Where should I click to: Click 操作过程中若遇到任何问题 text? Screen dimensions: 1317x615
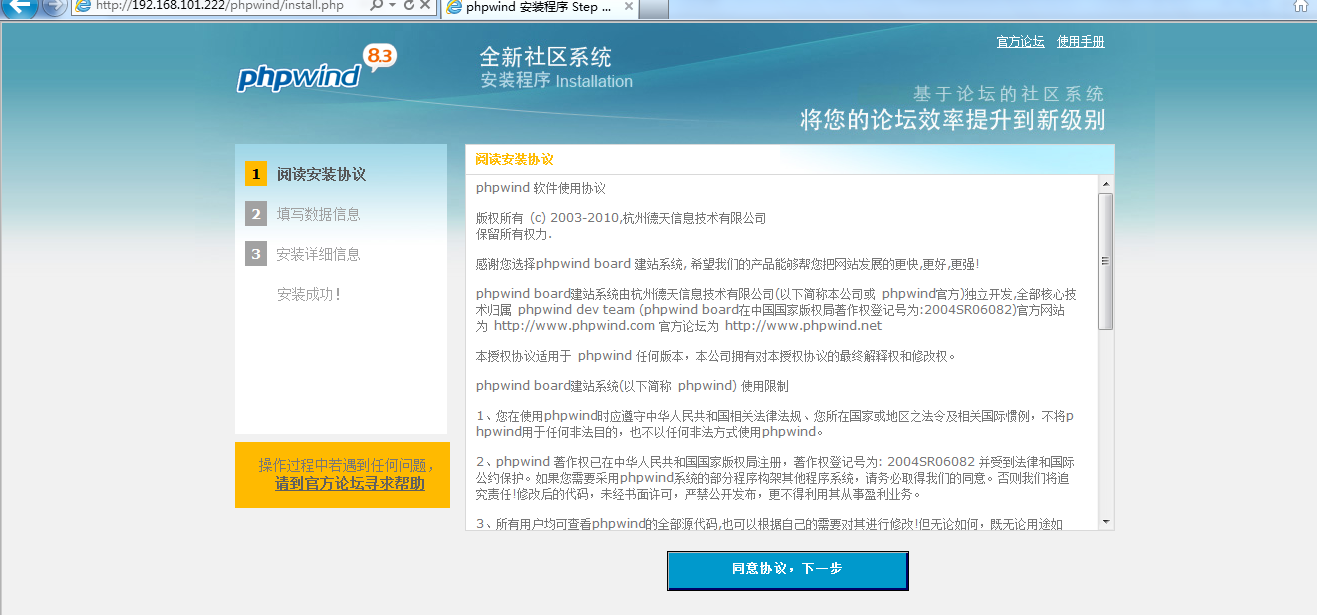click(x=346, y=465)
